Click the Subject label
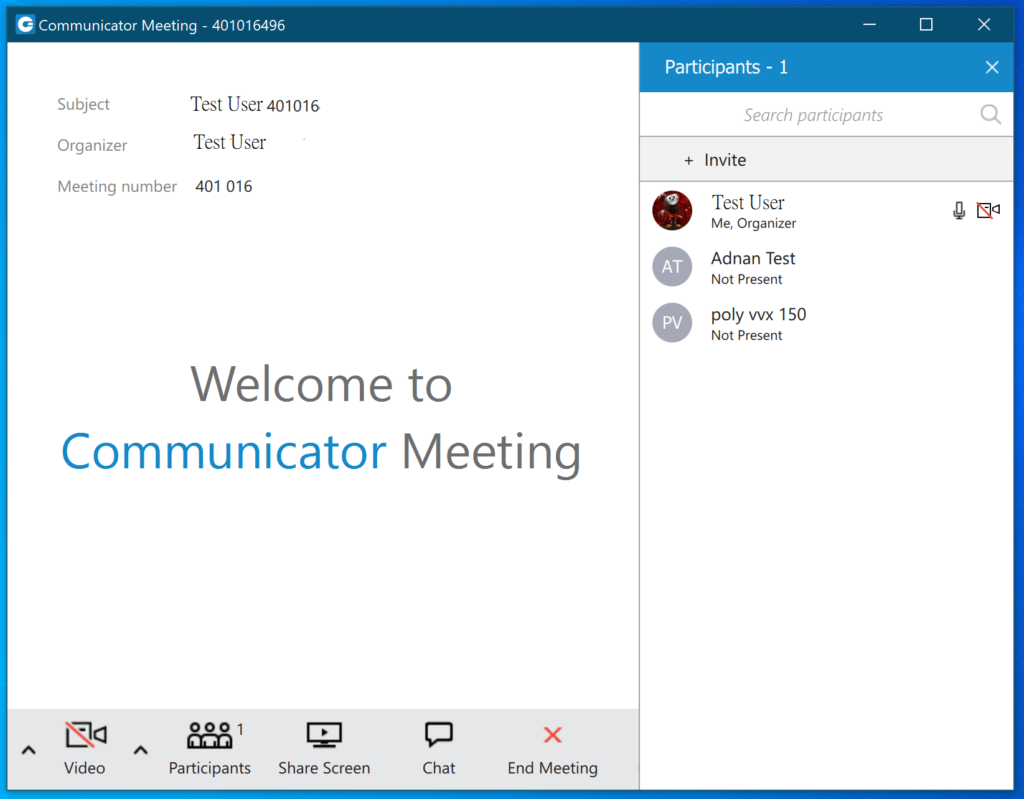Viewport: 1024px width, 799px height. coord(83,105)
